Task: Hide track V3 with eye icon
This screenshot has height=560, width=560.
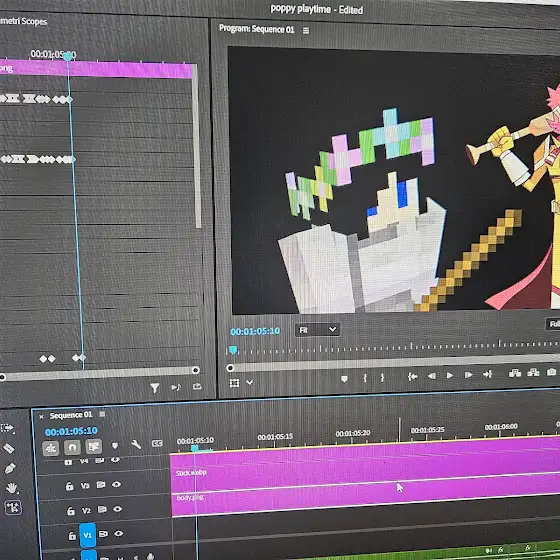Action: tap(116, 484)
